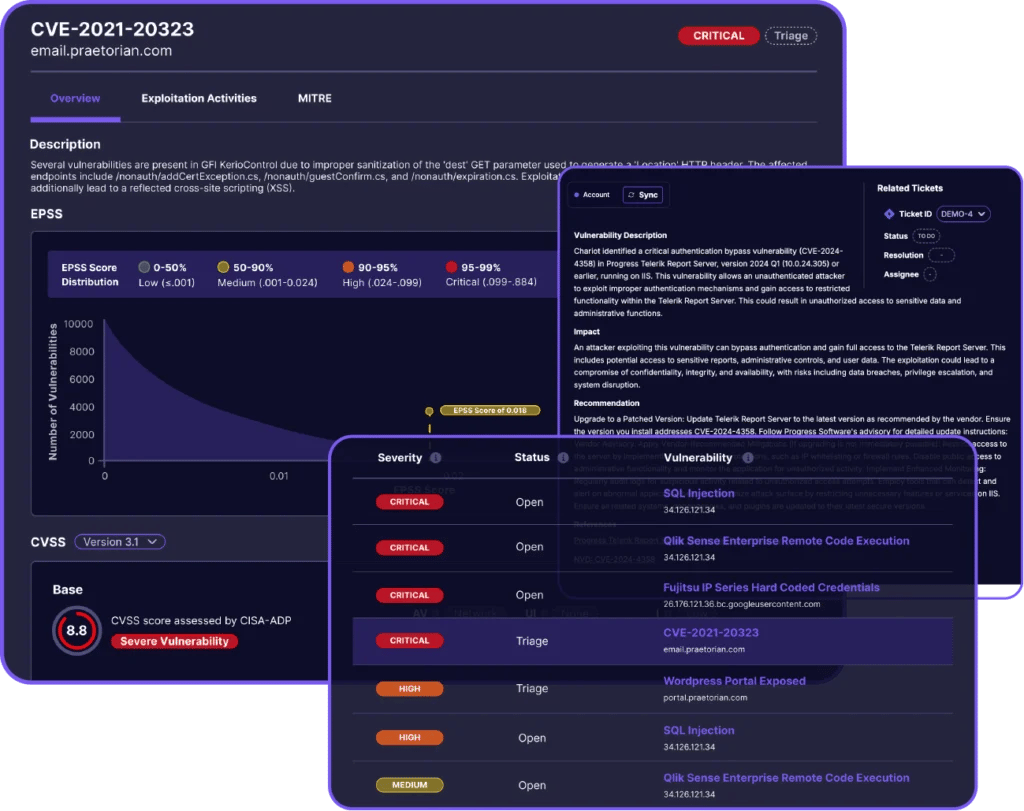The height and width of the screenshot is (811, 1024).
Task: Click the Related Tickets heading
Action: click(910, 188)
